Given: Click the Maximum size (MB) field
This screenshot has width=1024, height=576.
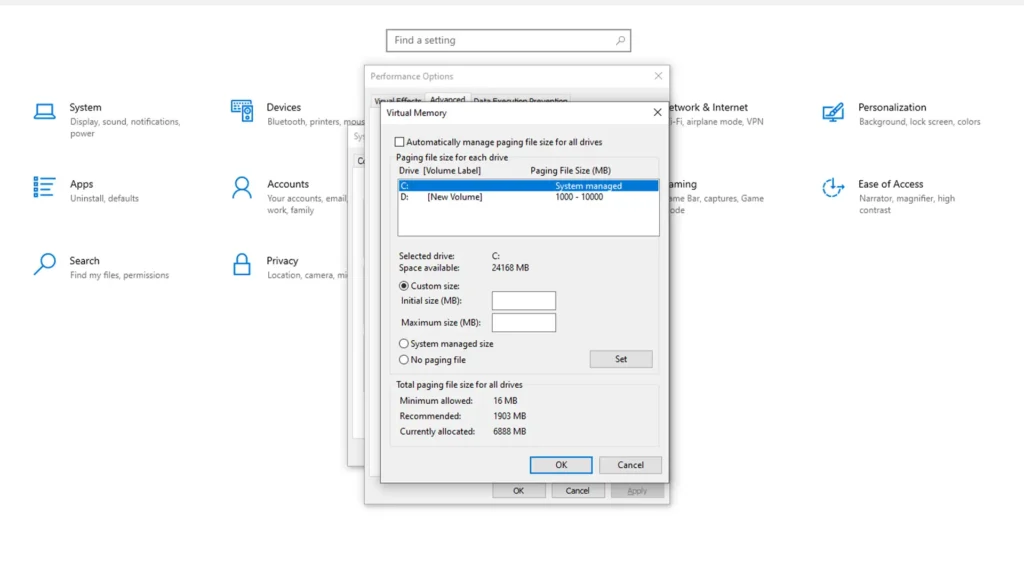Looking at the screenshot, I should (524, 323).
